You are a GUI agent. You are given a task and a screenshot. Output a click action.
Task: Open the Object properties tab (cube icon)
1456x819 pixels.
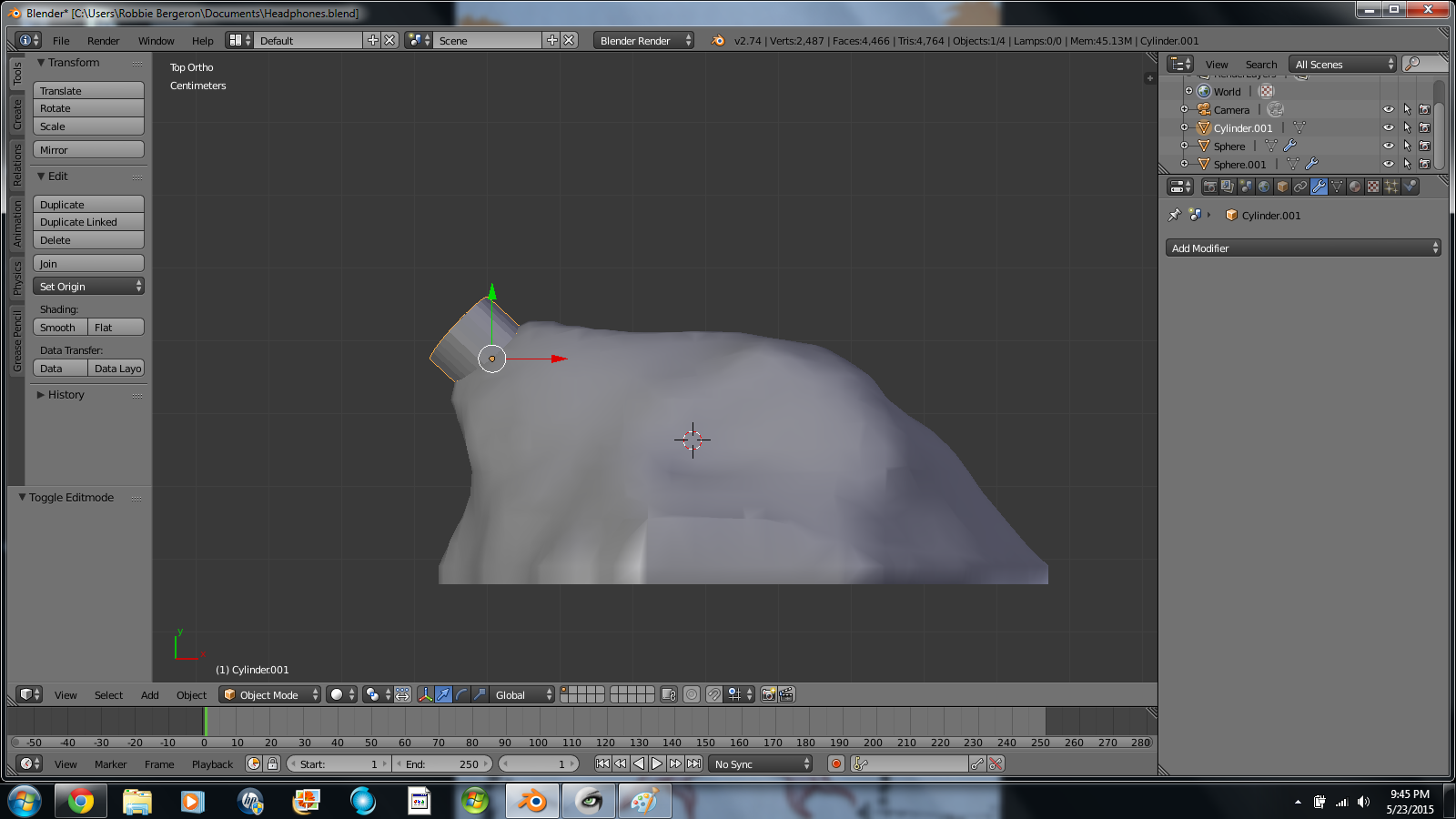pos(1282,187)
